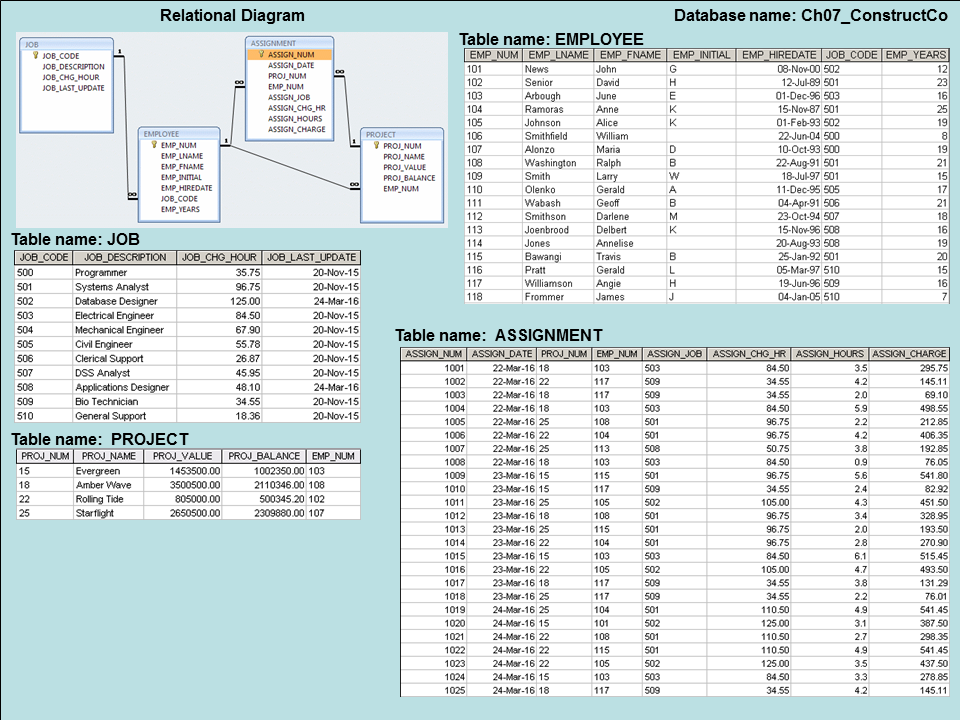960x720 pixels.
Task: Select the Database Designer job description cell
Action: tap(115, 301)
